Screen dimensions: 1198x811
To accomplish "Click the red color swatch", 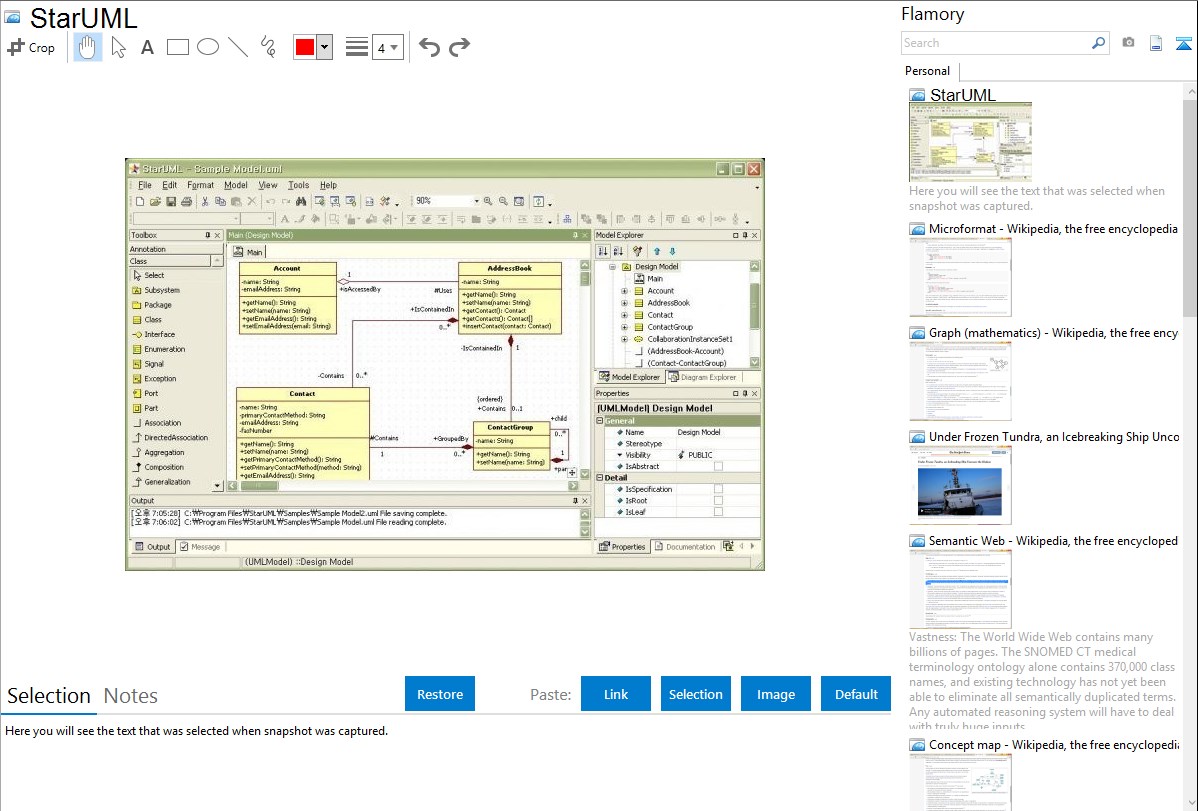I will [x=305, y=47].
